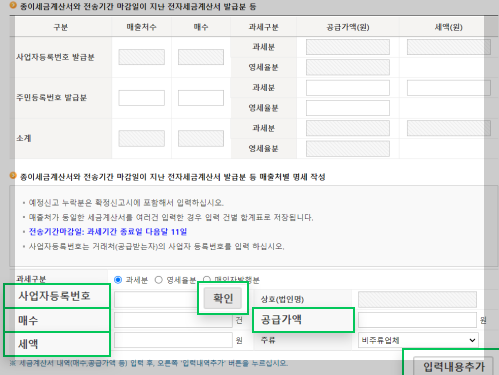
Task: Click 매수 field in 소계 row
Action: (201, 139)
